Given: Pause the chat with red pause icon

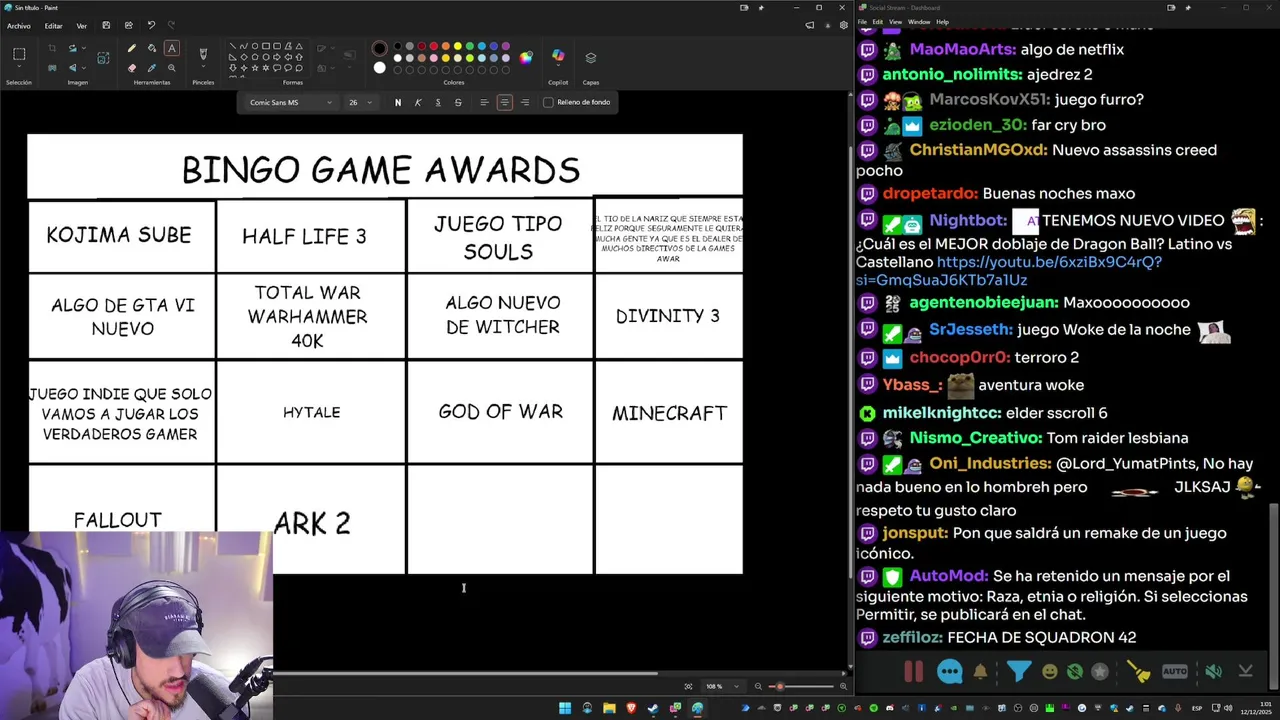Looking at the screenshot, I should [x=913, y=672].
